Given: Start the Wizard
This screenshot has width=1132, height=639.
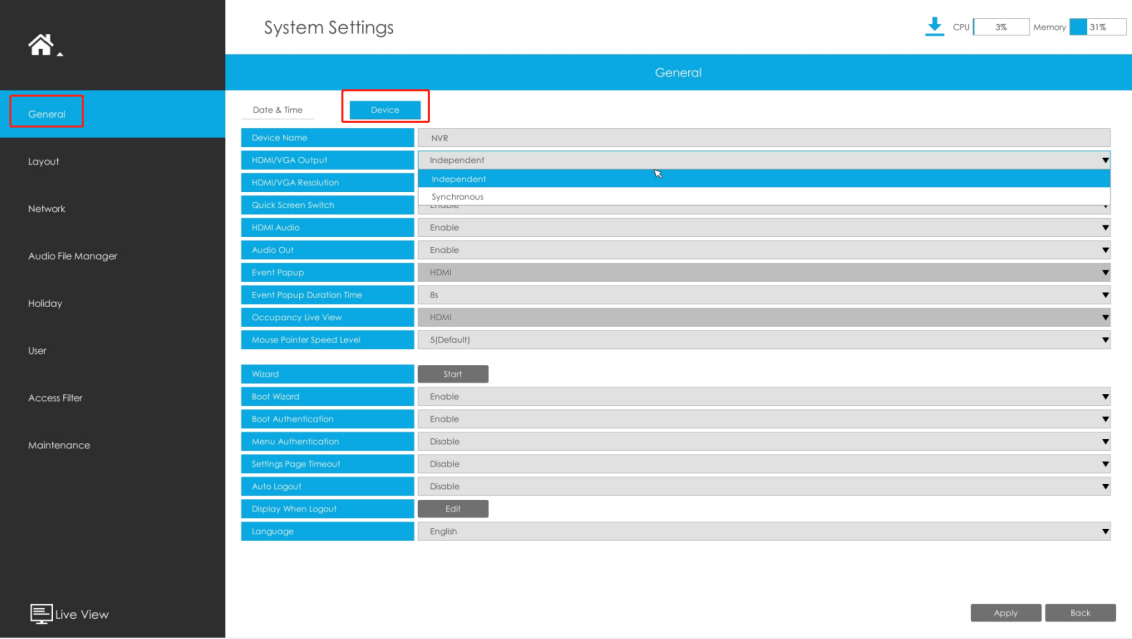Looking at the screenshot, I should [x=453, y=374].
